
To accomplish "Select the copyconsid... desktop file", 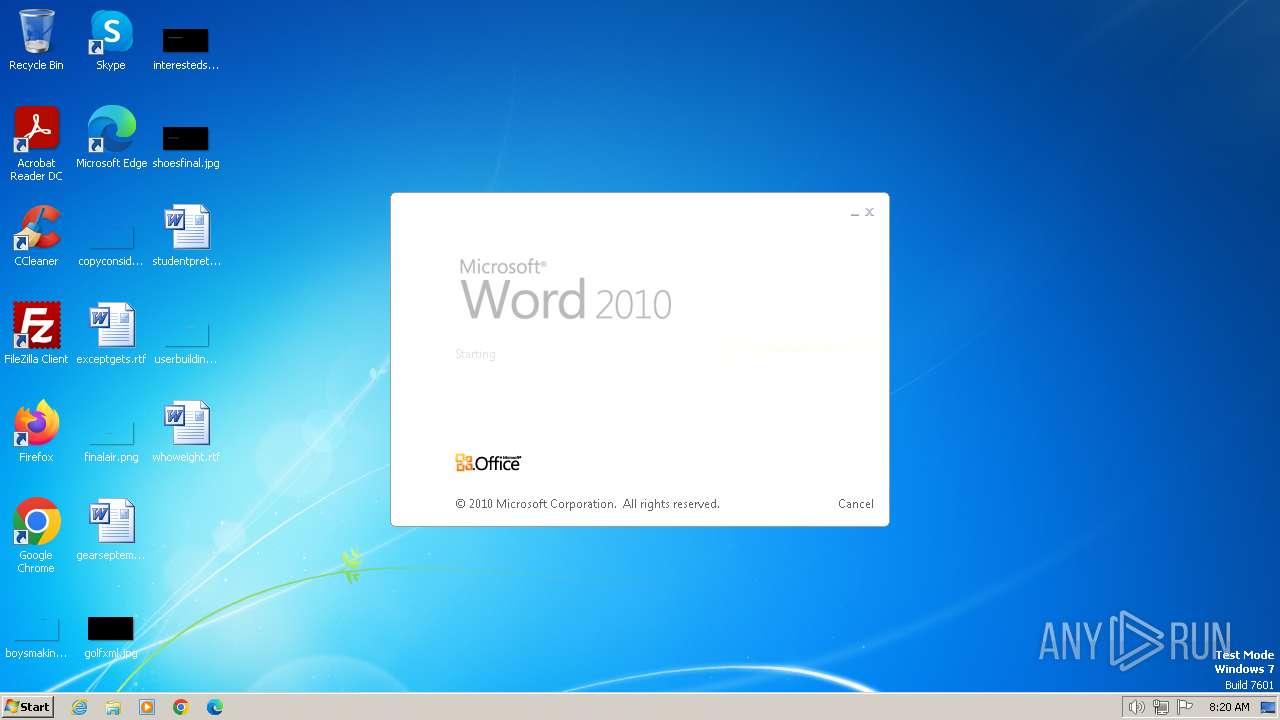I will tap(111, 244).
